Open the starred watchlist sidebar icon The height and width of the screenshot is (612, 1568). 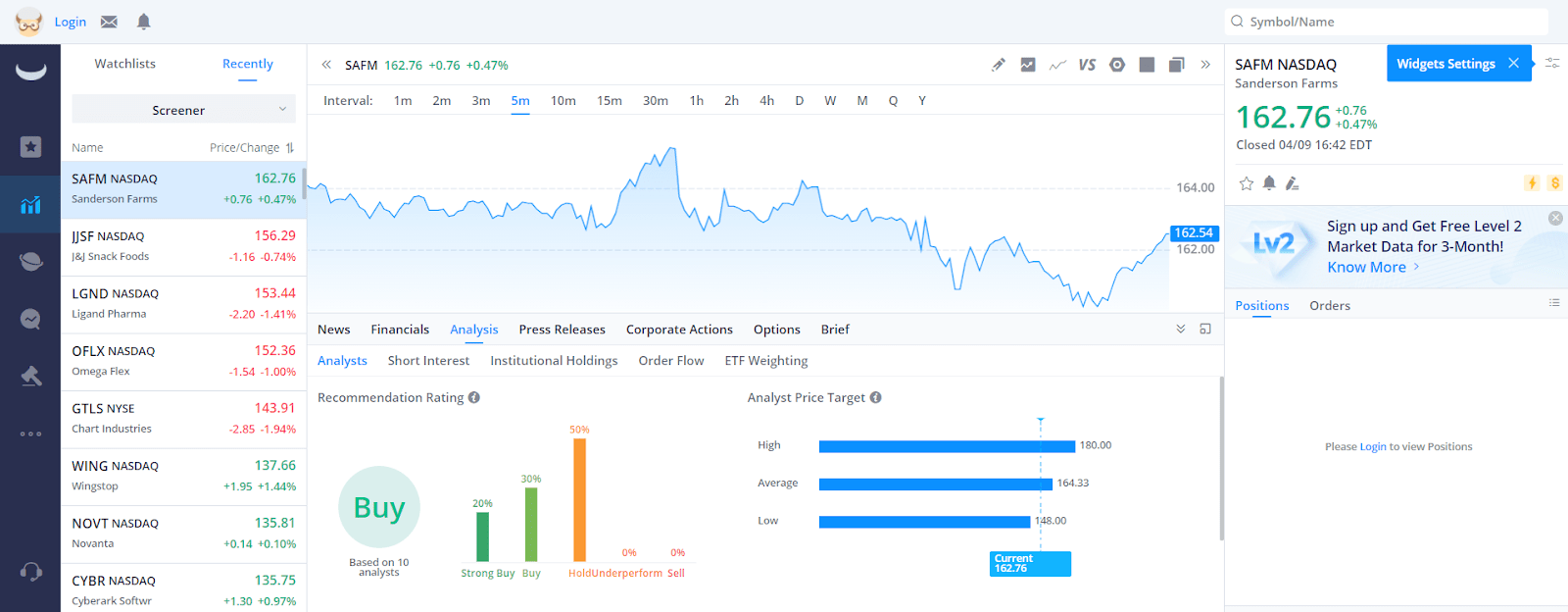[30, 147]
